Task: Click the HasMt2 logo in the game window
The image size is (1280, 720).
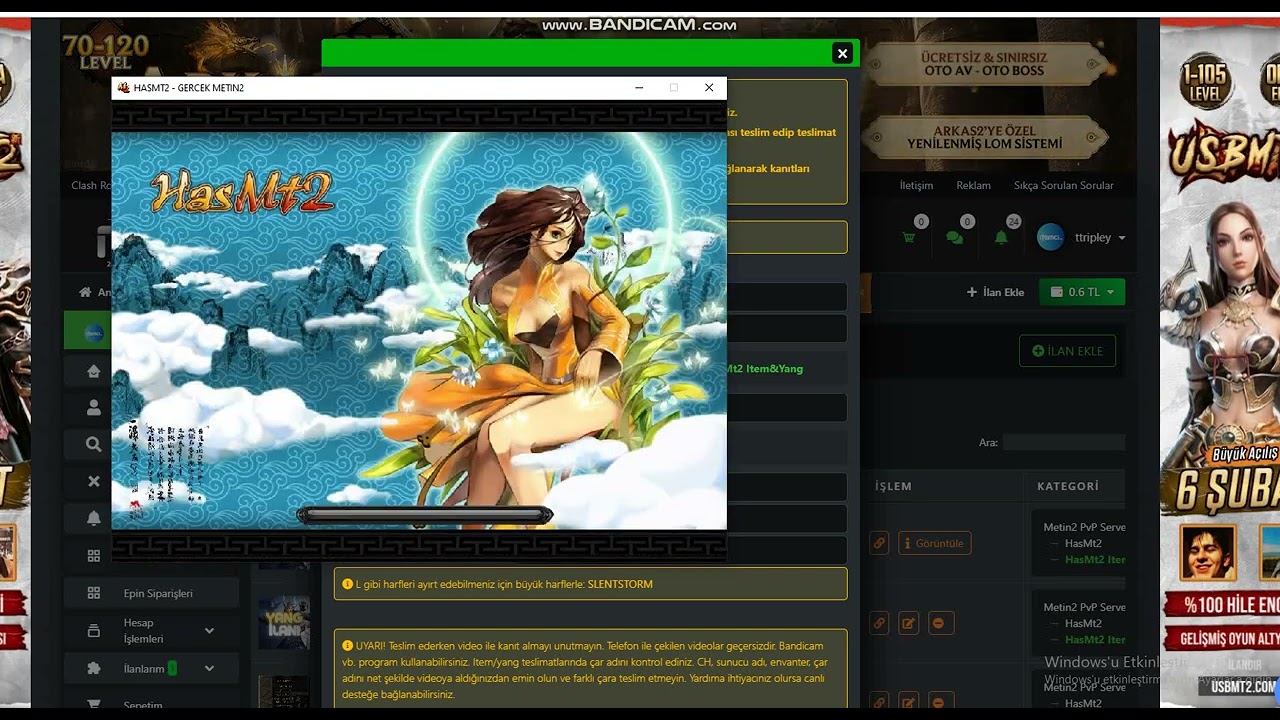Action: pyautogui.click(x=242, y=194)
